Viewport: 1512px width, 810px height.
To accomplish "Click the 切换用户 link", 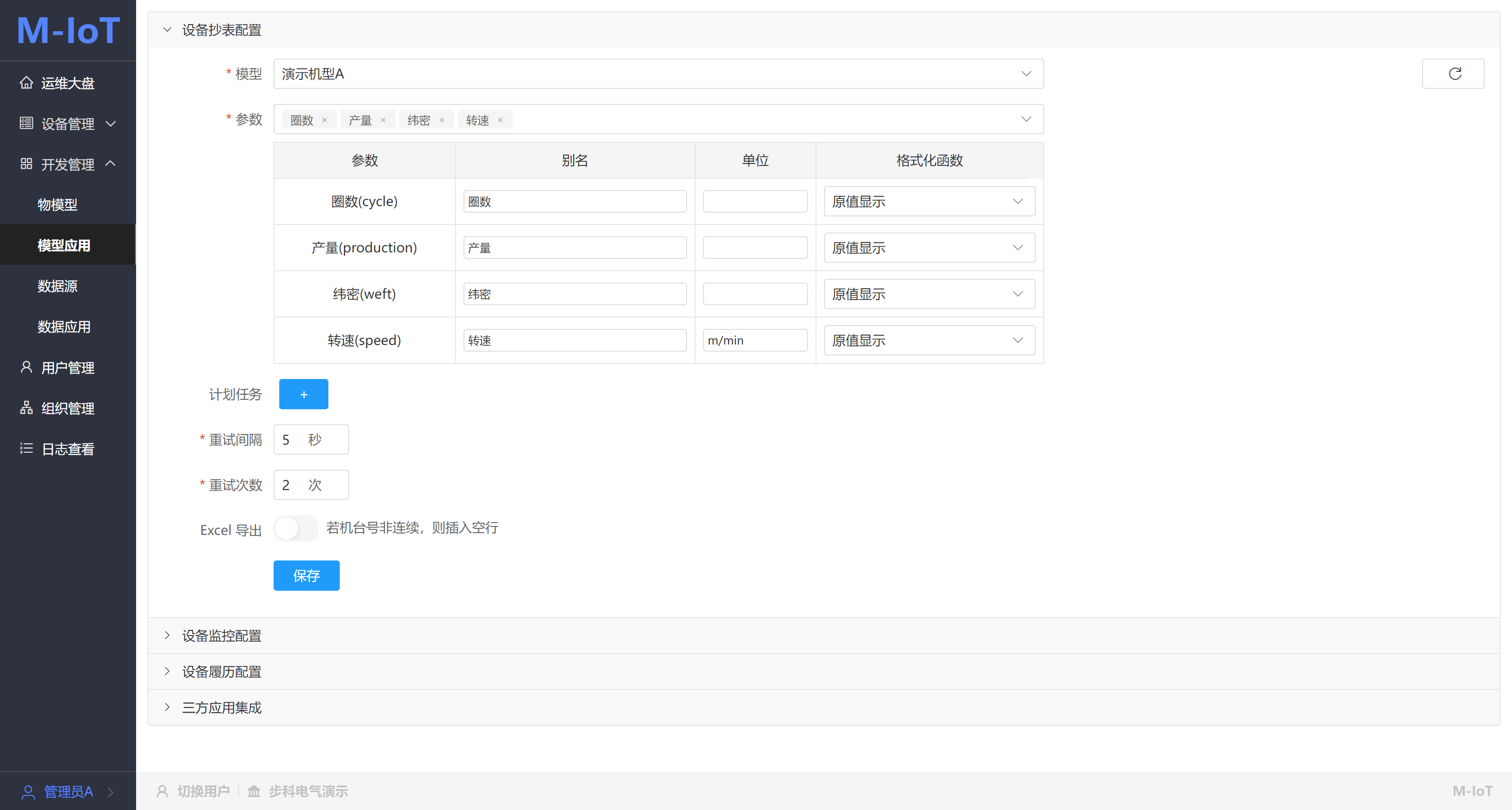I will tap(203, 791).
